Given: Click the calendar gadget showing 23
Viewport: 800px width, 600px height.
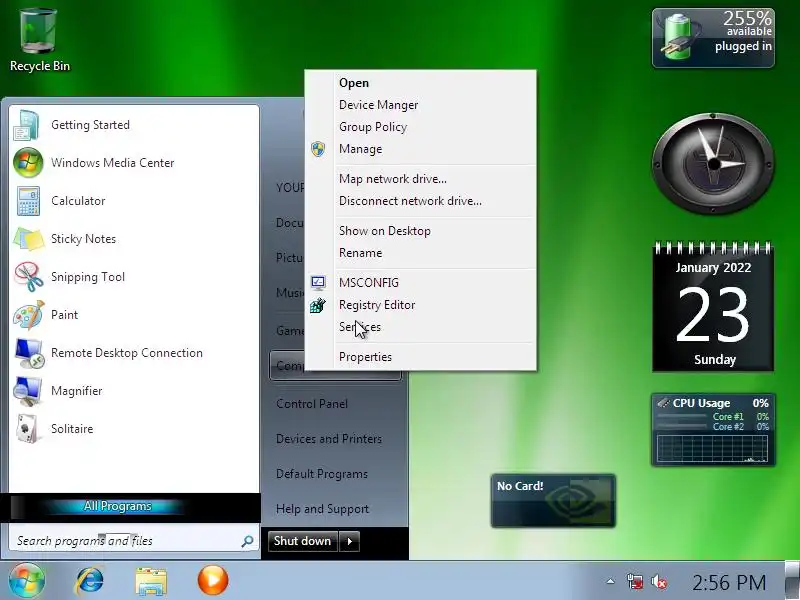Looking at the screenshot, I should 713,306.
